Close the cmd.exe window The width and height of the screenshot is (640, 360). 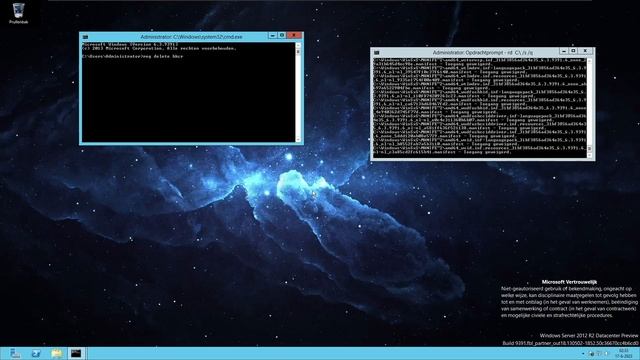coord(294,36)
